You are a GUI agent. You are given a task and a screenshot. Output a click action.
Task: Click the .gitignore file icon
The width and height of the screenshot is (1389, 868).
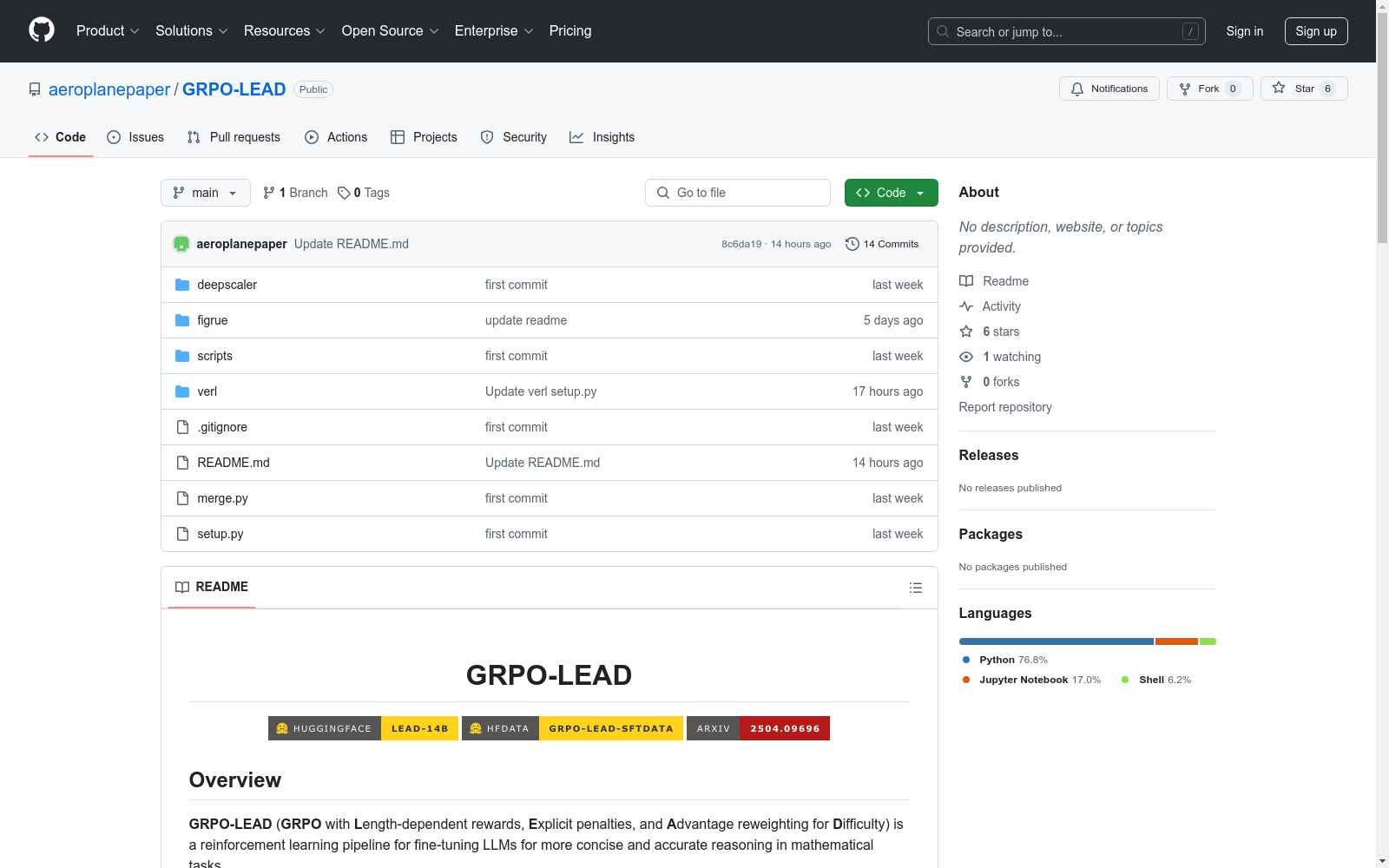182,427
